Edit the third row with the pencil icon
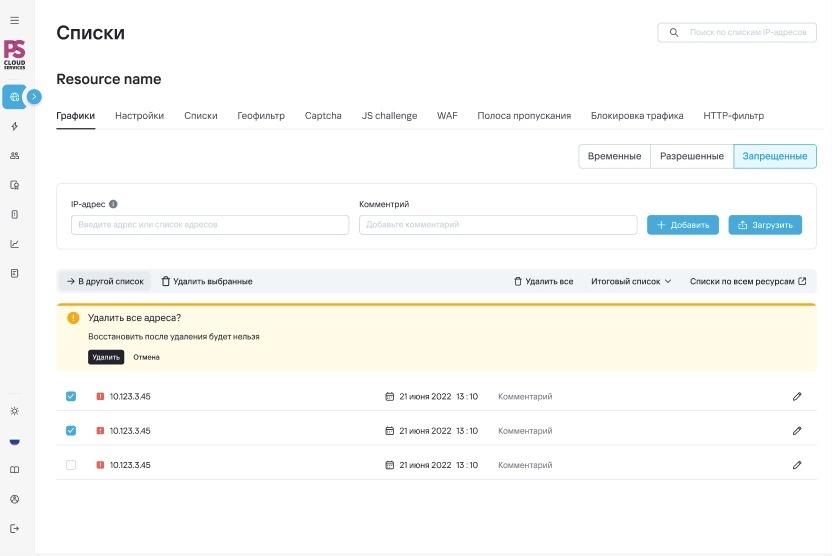Screen dimensions: 832x556 coord(797,465)
